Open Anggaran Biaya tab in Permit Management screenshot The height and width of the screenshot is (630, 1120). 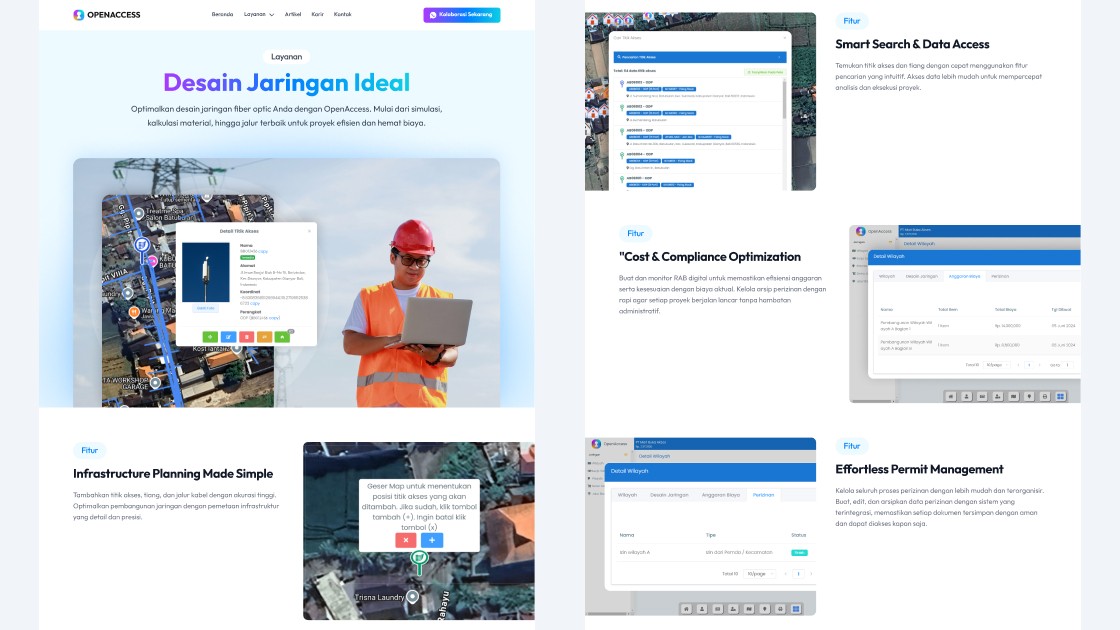click(x=721, y=495)
